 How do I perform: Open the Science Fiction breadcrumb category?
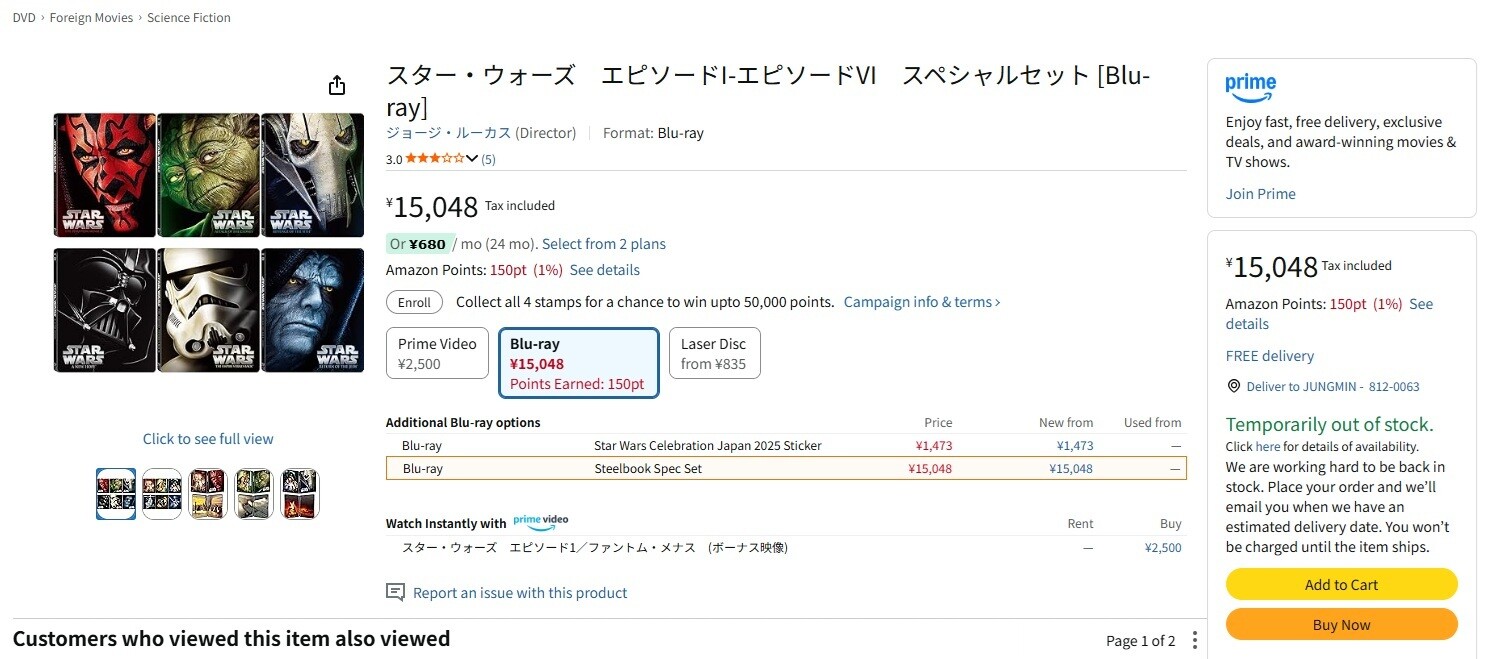(x=189, y=18)
